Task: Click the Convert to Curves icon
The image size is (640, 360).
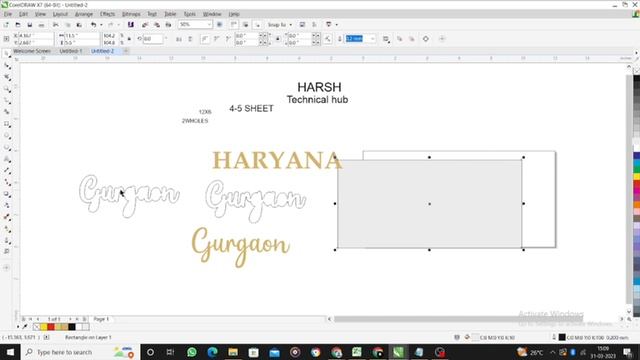Action: tap(426, 39)
